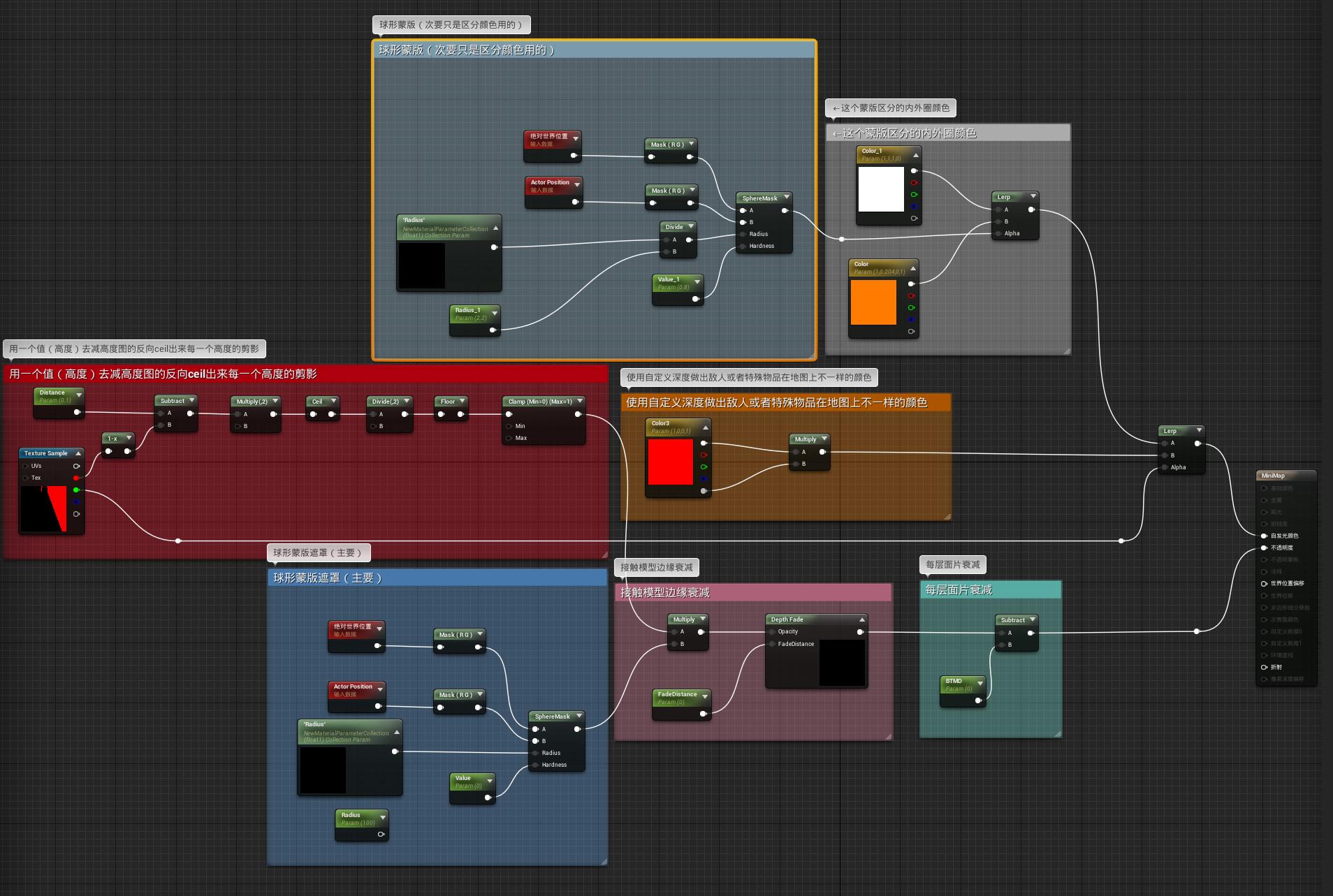Click the Clamp (Min=0) (Max=1) node title
Screen dimensions: 1333x896
click(x=540, y=402)
